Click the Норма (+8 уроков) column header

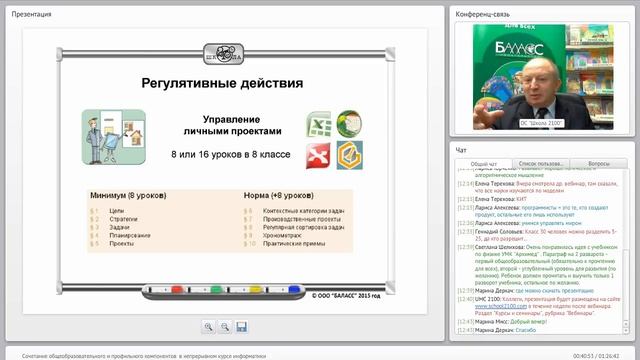tap(279, 196)
